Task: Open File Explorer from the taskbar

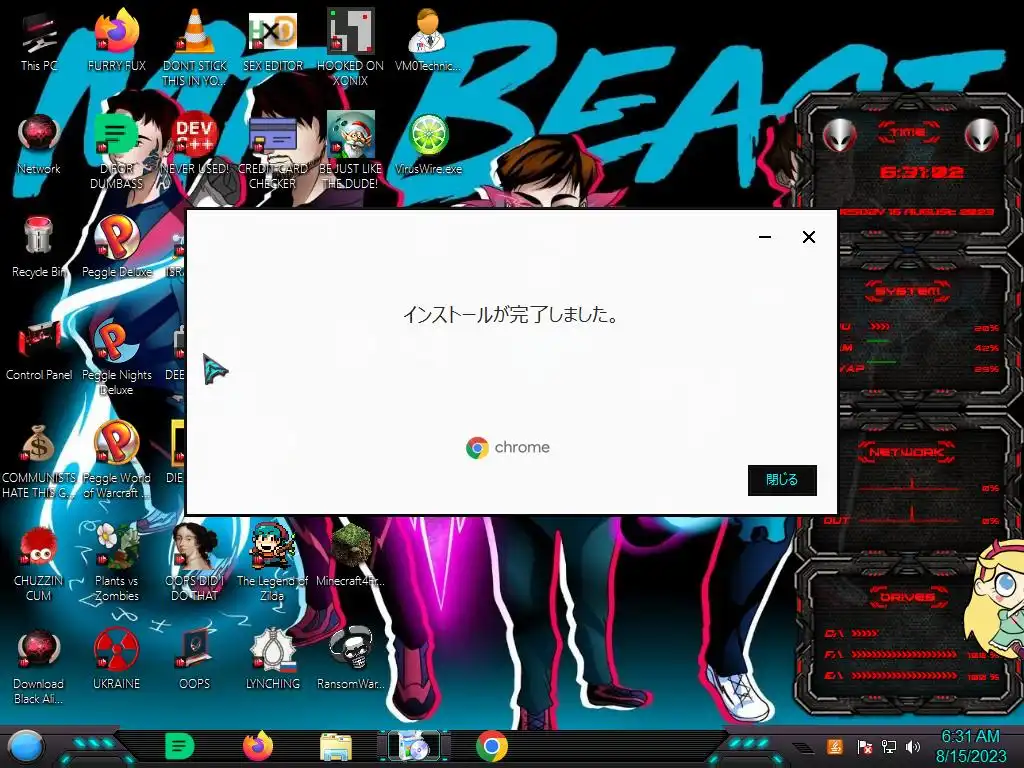Action: (x=336, y=747)
